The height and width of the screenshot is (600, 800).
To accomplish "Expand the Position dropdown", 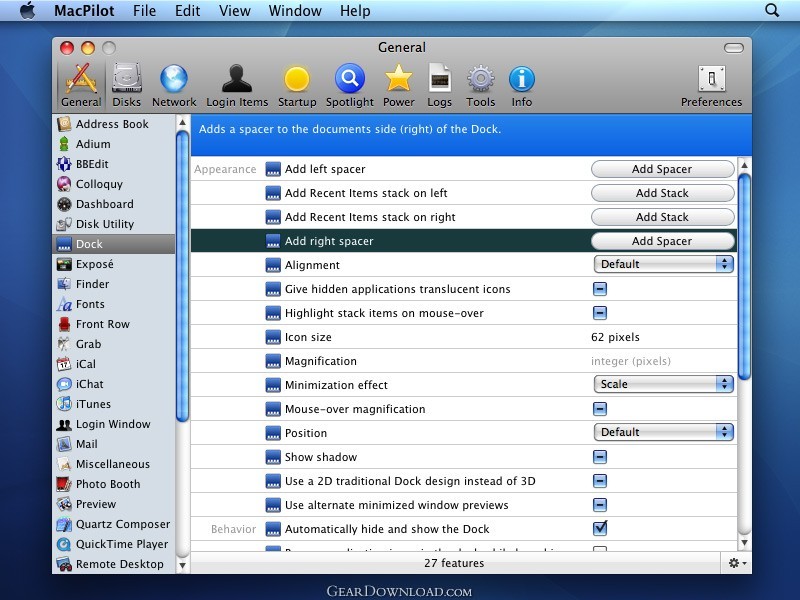I will pyautogui.click(x=663, y=433).
